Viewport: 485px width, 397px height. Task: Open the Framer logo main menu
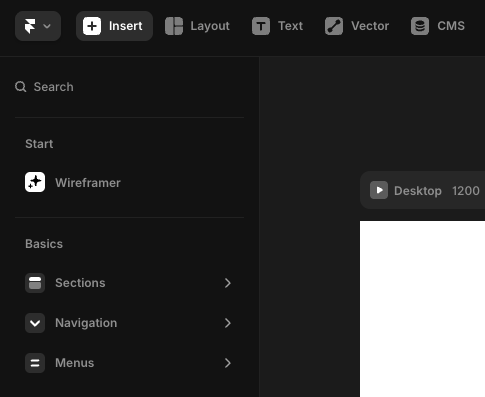coord(38,26)
